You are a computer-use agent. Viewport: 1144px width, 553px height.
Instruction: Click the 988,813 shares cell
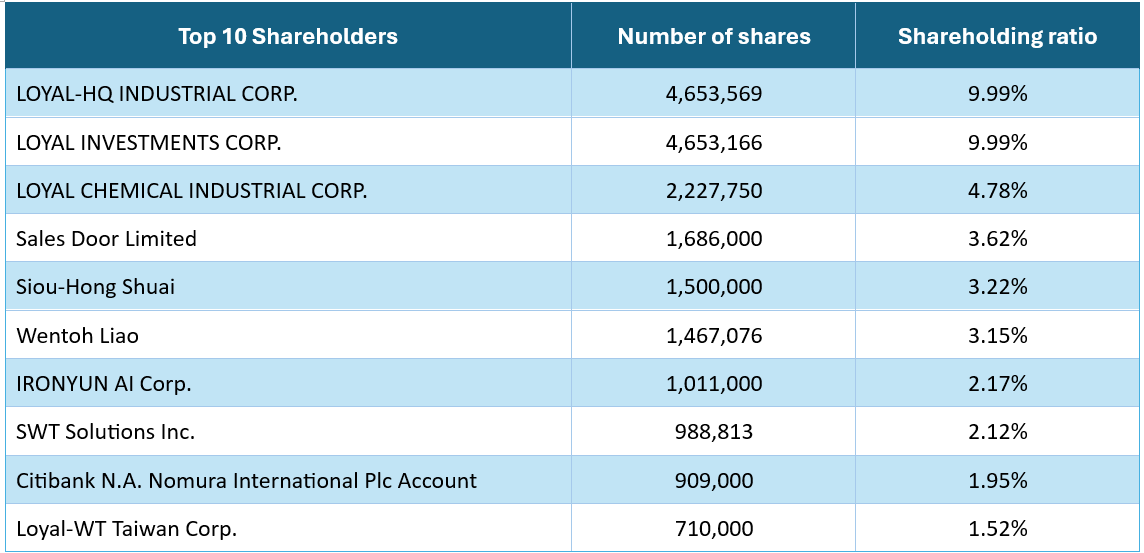tap(714, 432)
